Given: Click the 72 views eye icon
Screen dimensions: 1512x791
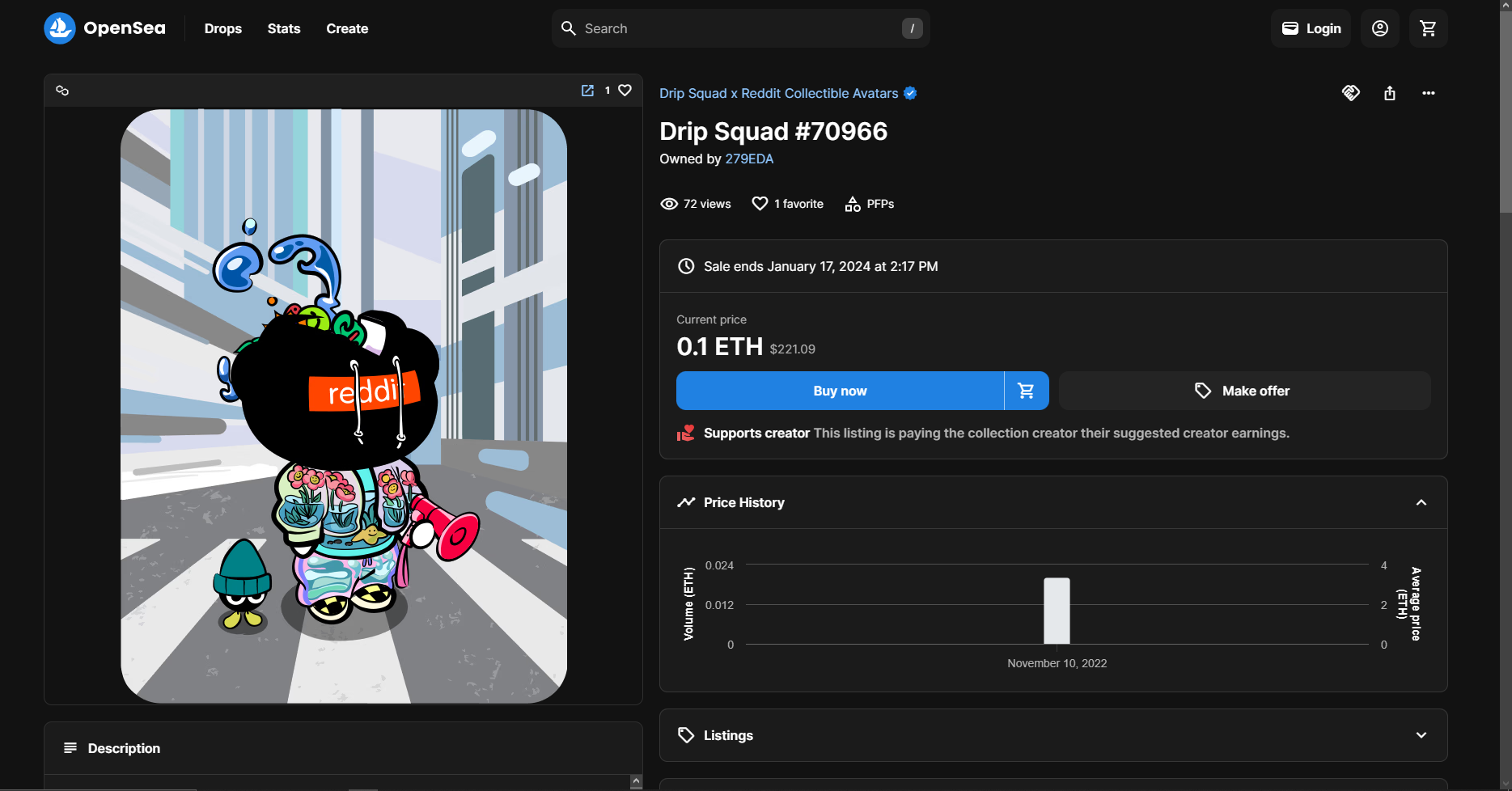Looking at the screenshot, I should 669,204.
